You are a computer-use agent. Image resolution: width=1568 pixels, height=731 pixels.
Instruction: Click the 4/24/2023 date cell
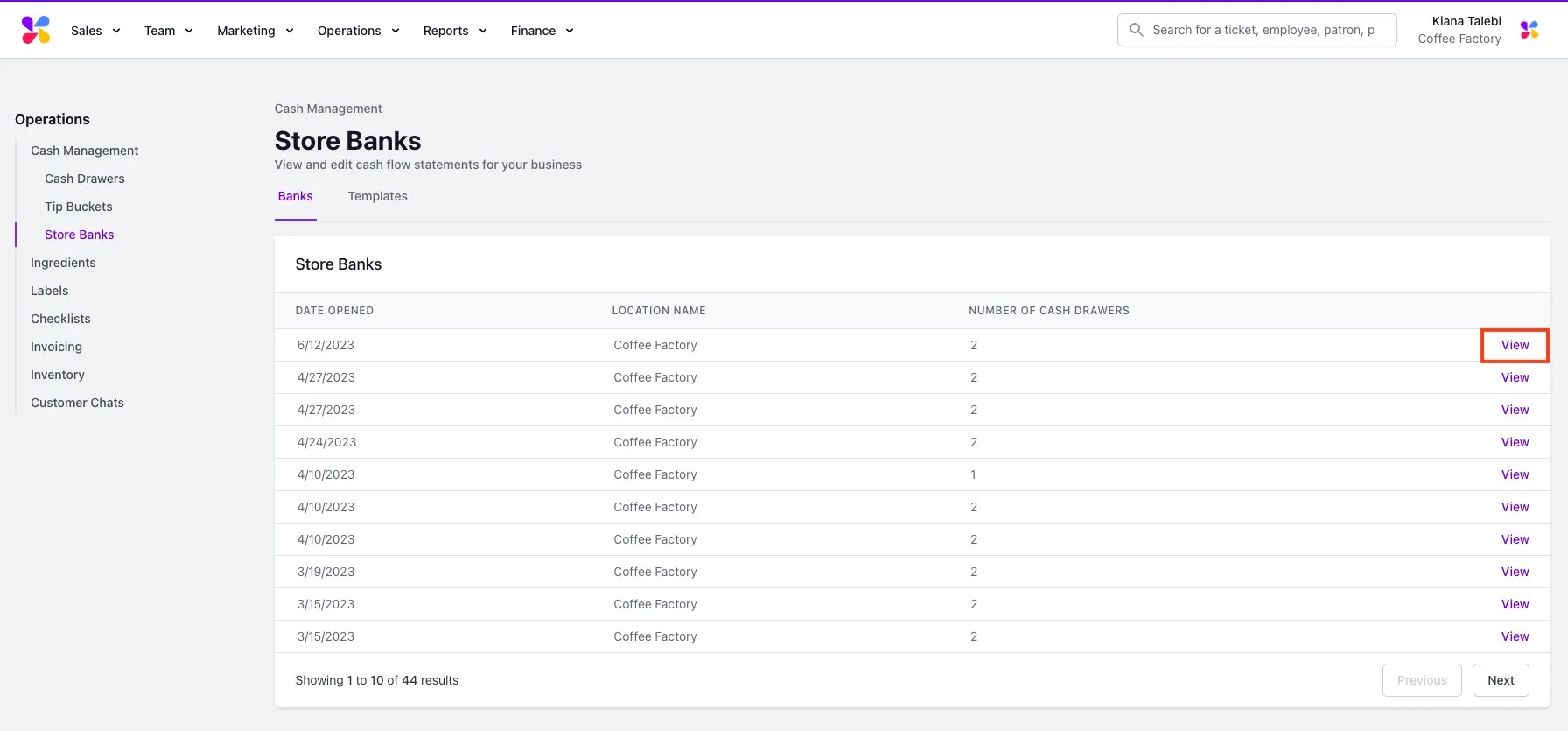tap(326, 442)
